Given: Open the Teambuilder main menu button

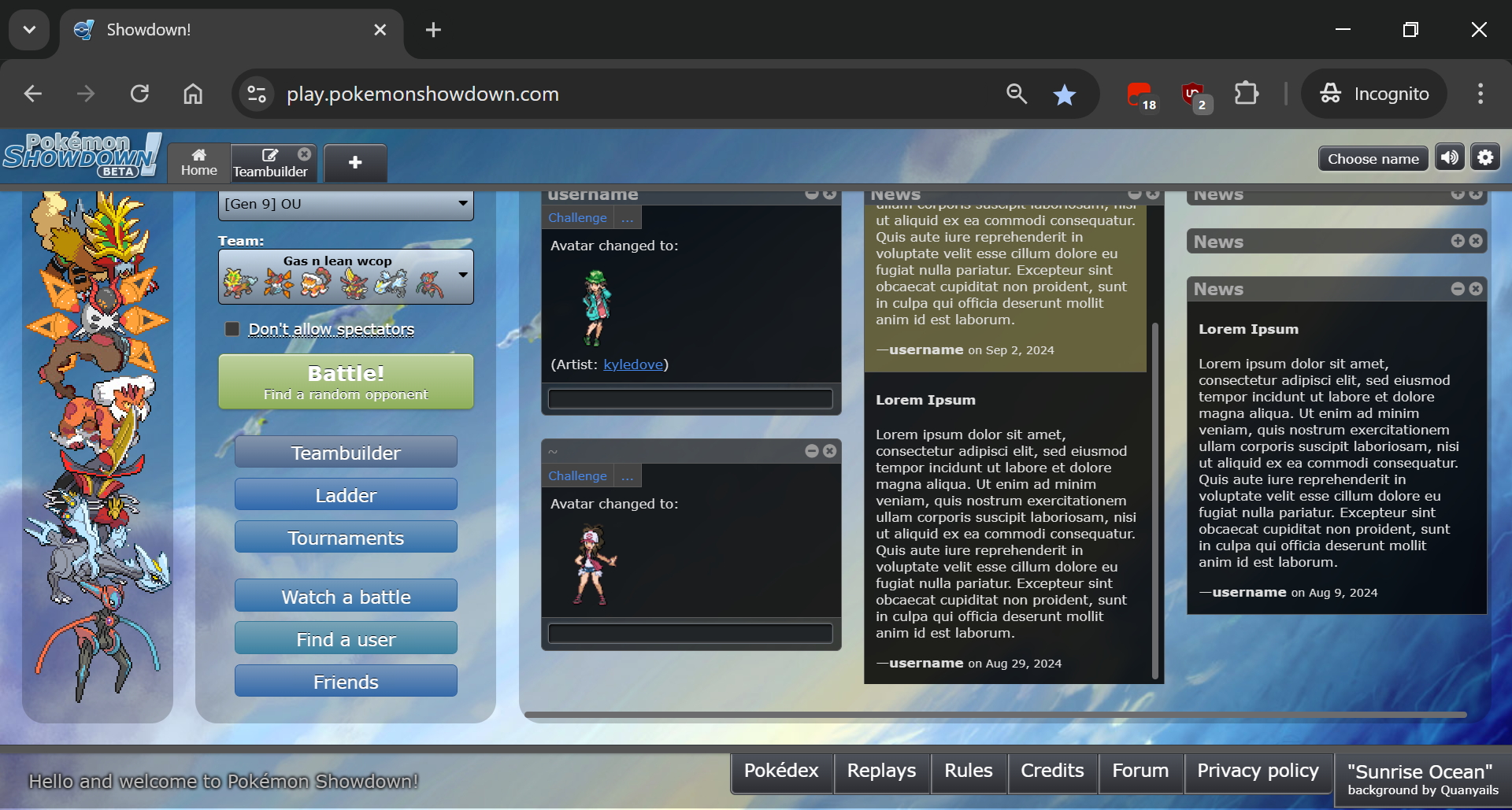Looking at the screenshot, I should (x=346, y=453).
